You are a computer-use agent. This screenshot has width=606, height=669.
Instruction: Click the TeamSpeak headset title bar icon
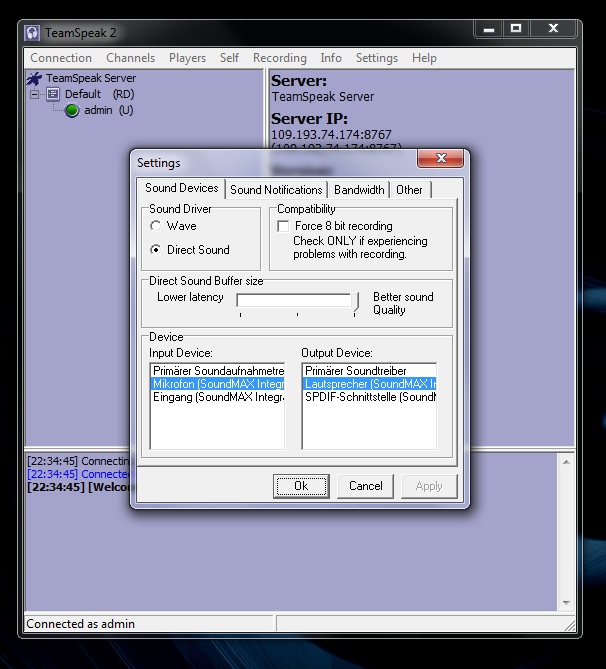[32, 33]
